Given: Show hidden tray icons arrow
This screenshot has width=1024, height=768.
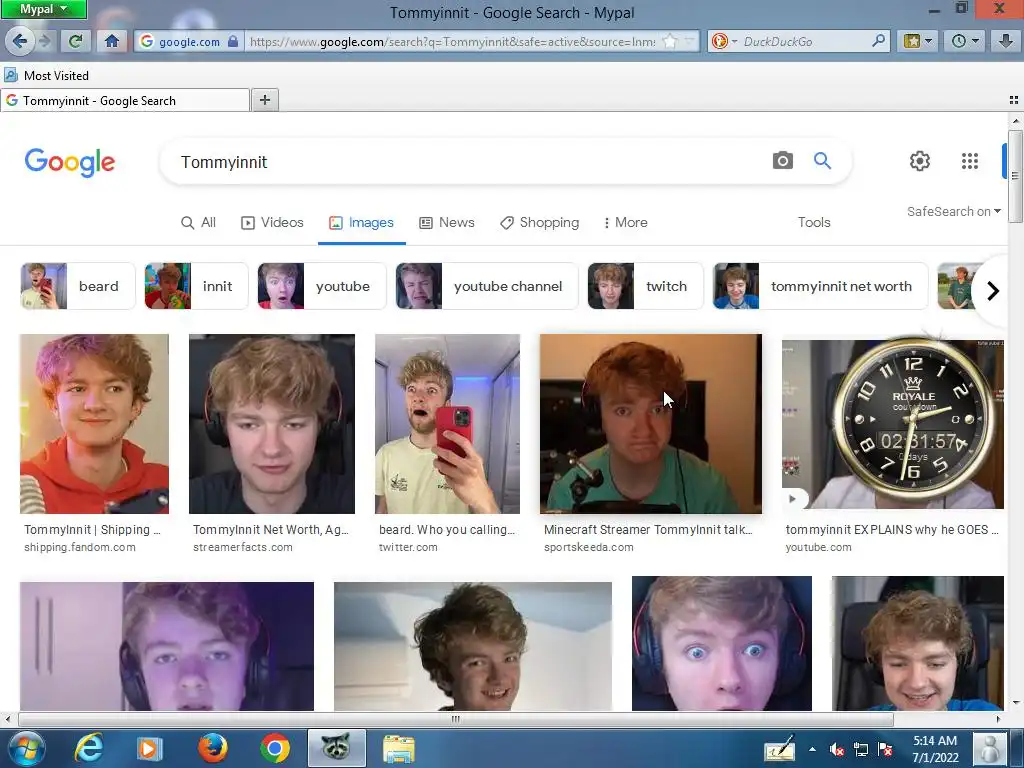Looking at the screenshot, I should pyautogui.click(x=812, y=750).
